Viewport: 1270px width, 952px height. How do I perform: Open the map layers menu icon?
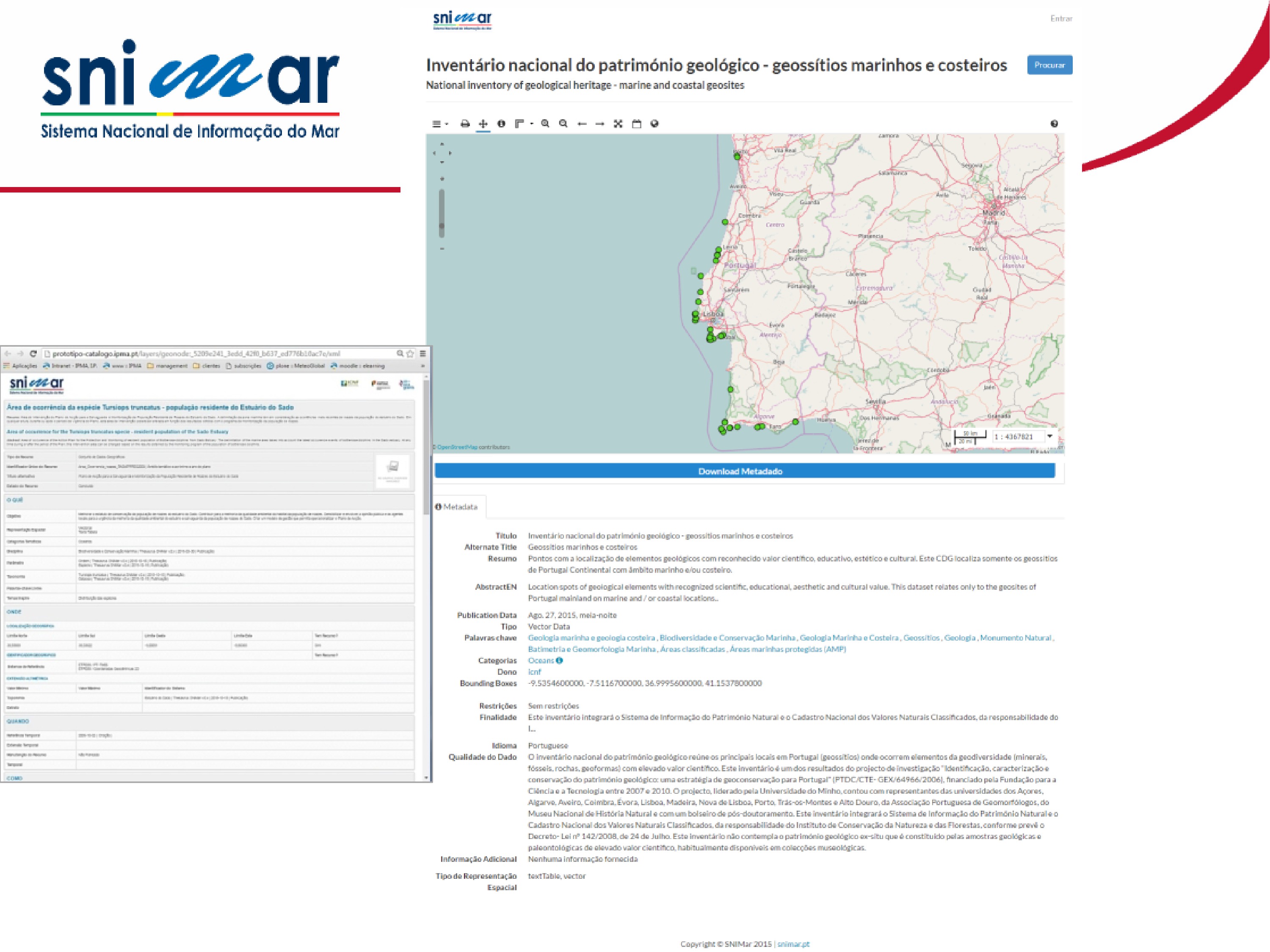coord(437,124)
